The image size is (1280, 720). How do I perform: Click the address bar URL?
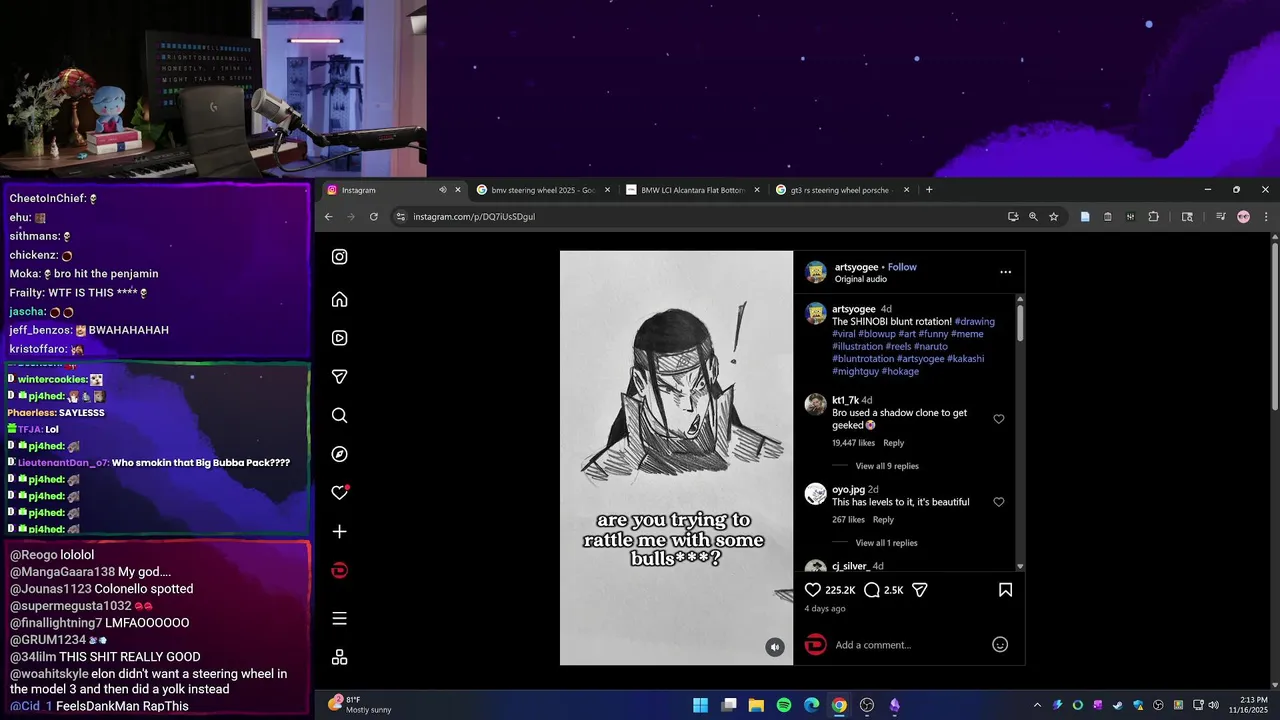(474, 217)
